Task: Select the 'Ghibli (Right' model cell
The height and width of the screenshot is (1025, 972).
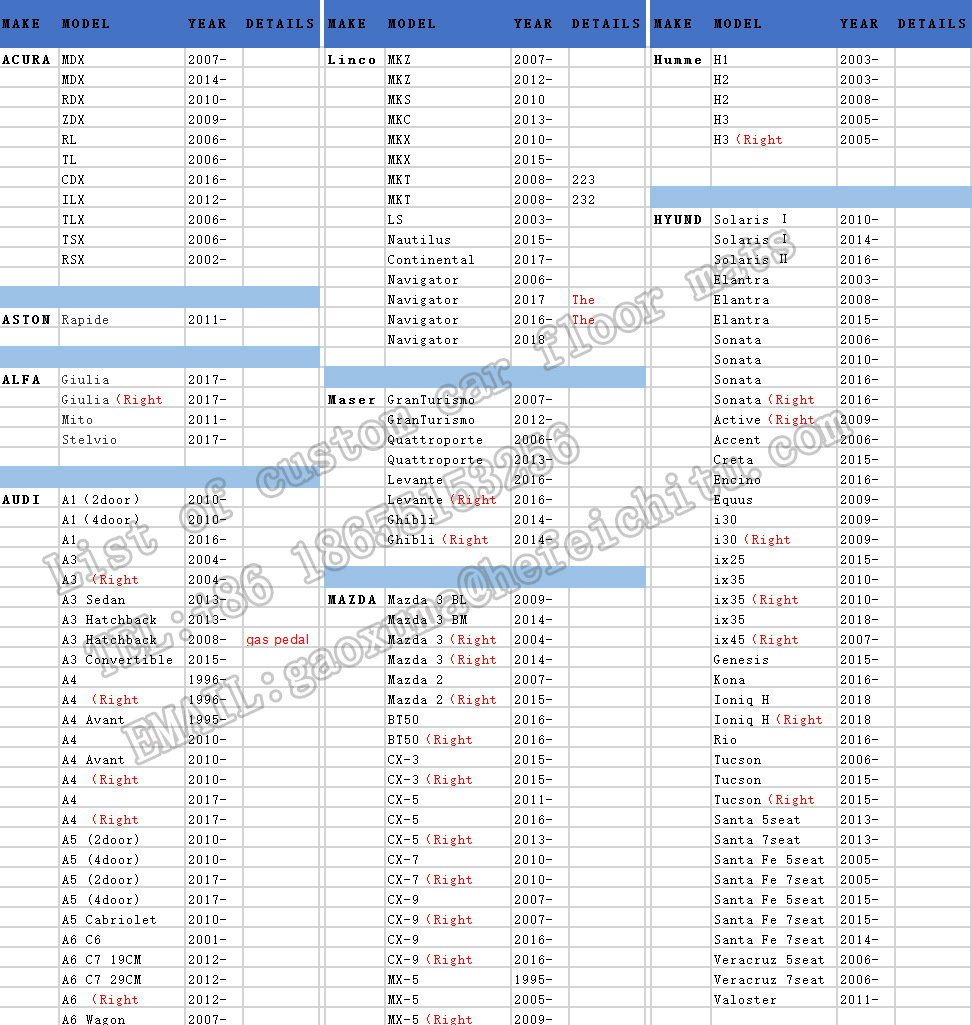Action: tap(448, 539)
